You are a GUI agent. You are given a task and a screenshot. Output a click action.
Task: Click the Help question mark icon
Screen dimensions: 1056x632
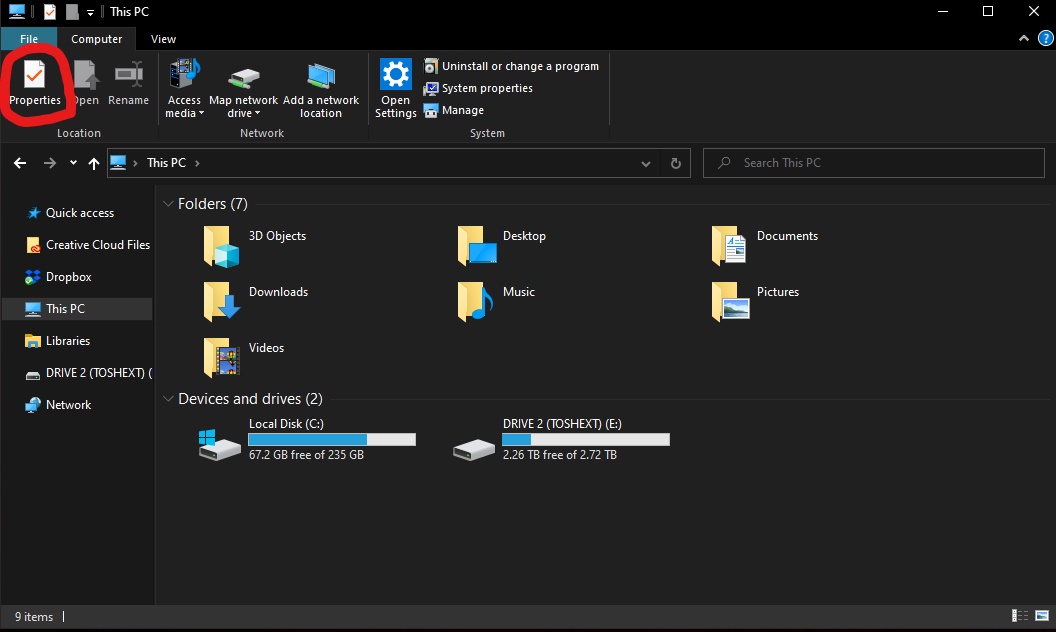1045,38
